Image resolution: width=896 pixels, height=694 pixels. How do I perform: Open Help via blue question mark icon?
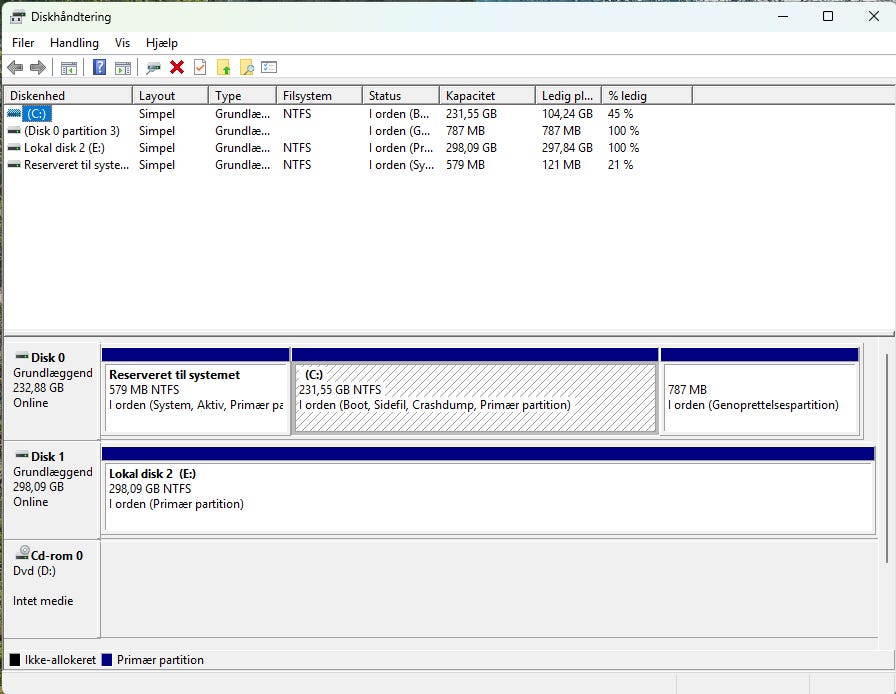point(99,67)
